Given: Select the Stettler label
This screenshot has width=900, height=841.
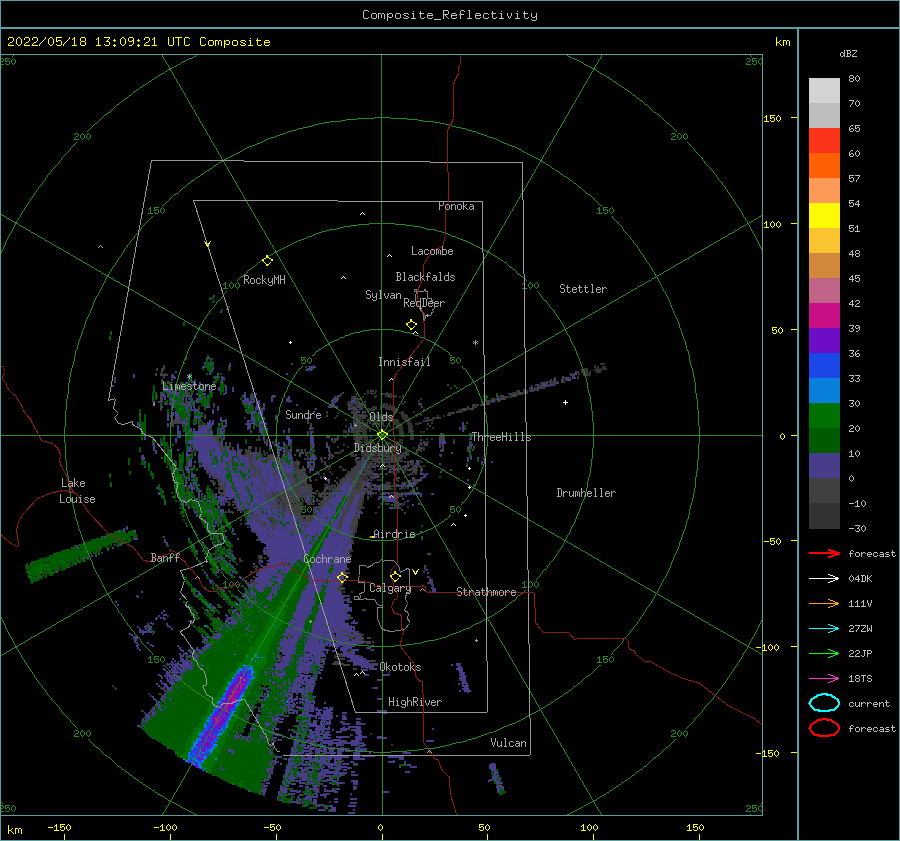Looking at the screenshot, I should click(583, 289).
